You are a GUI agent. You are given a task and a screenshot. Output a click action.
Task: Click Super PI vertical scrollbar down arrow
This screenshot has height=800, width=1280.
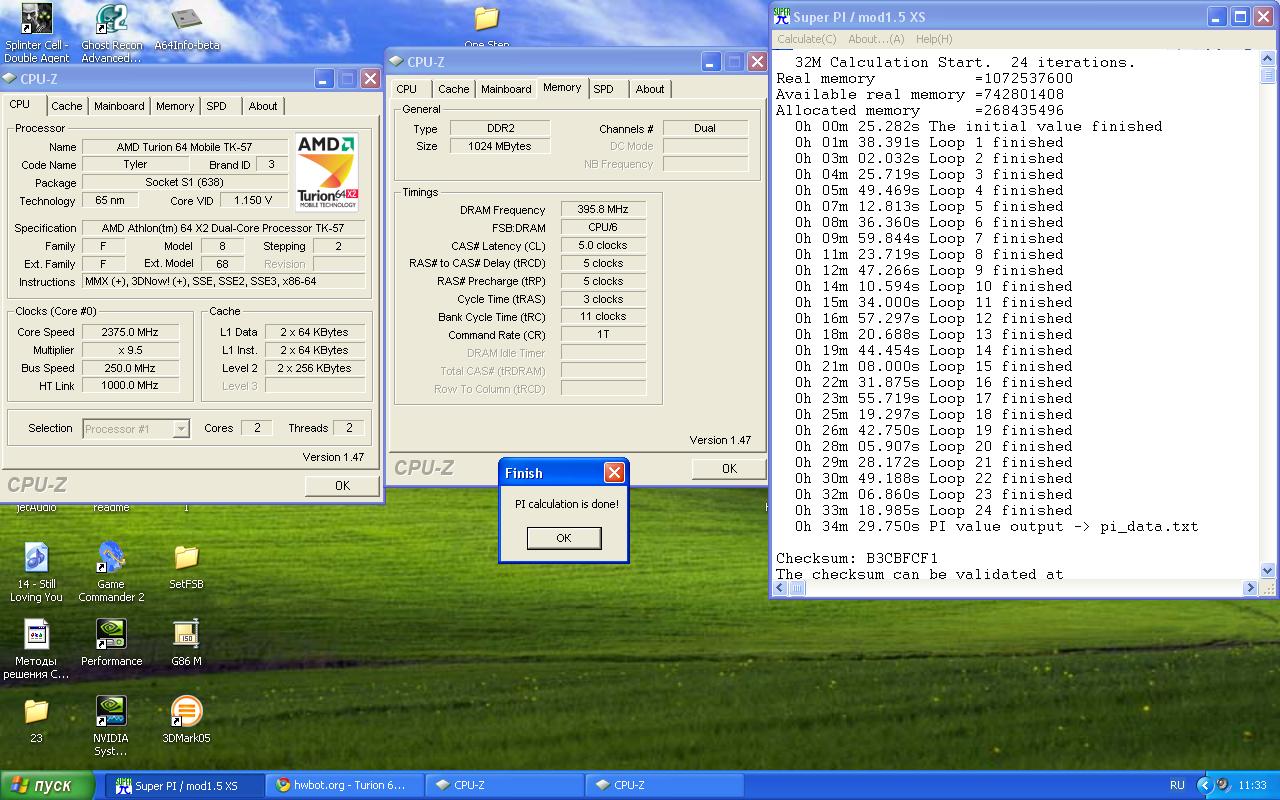[1268, 571]
